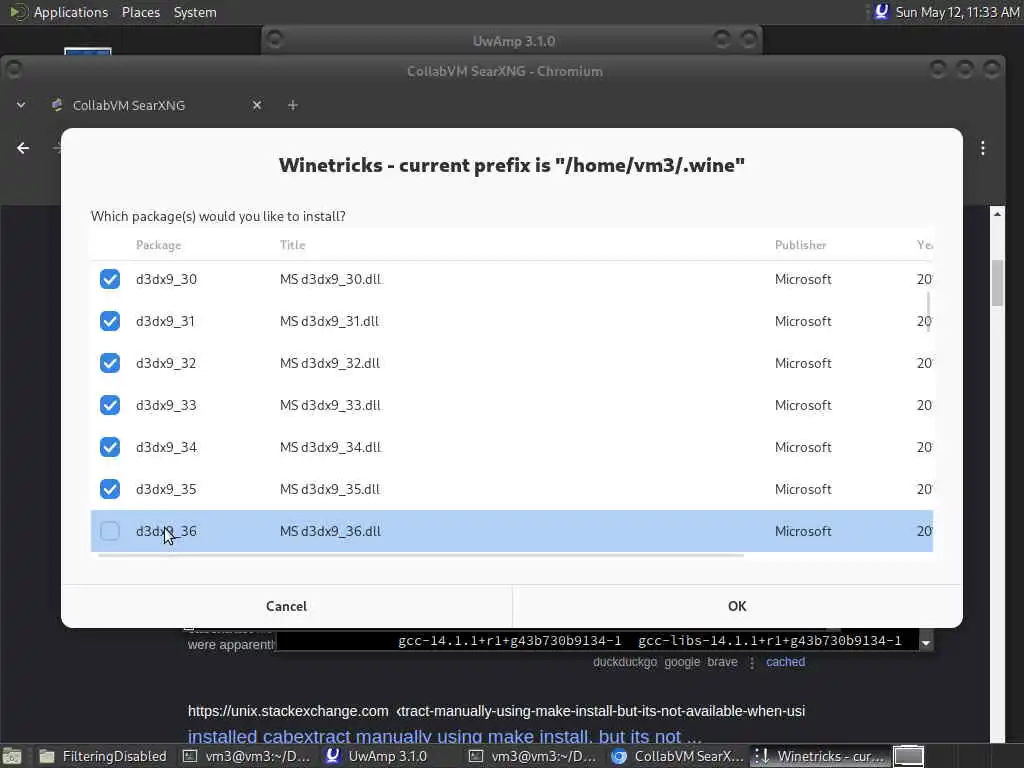Select the MS d3dx9_30.dll title cell
The width and height of the screenshot is (1024, 768).
(x=330, y=279)
